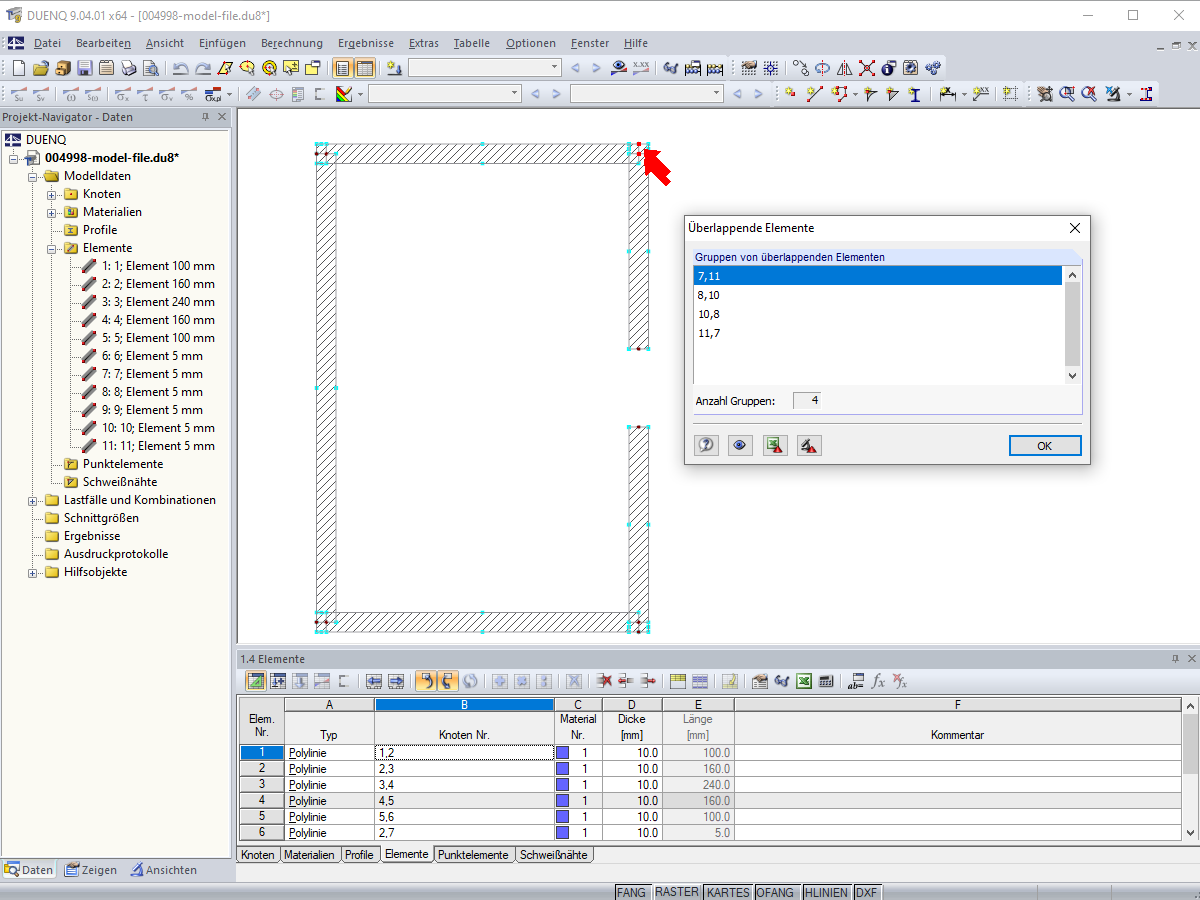This screenshot has width=1200, height=900.
Task: Select the new line element tool
Action: pyautogui.click(x=814, y=94)
